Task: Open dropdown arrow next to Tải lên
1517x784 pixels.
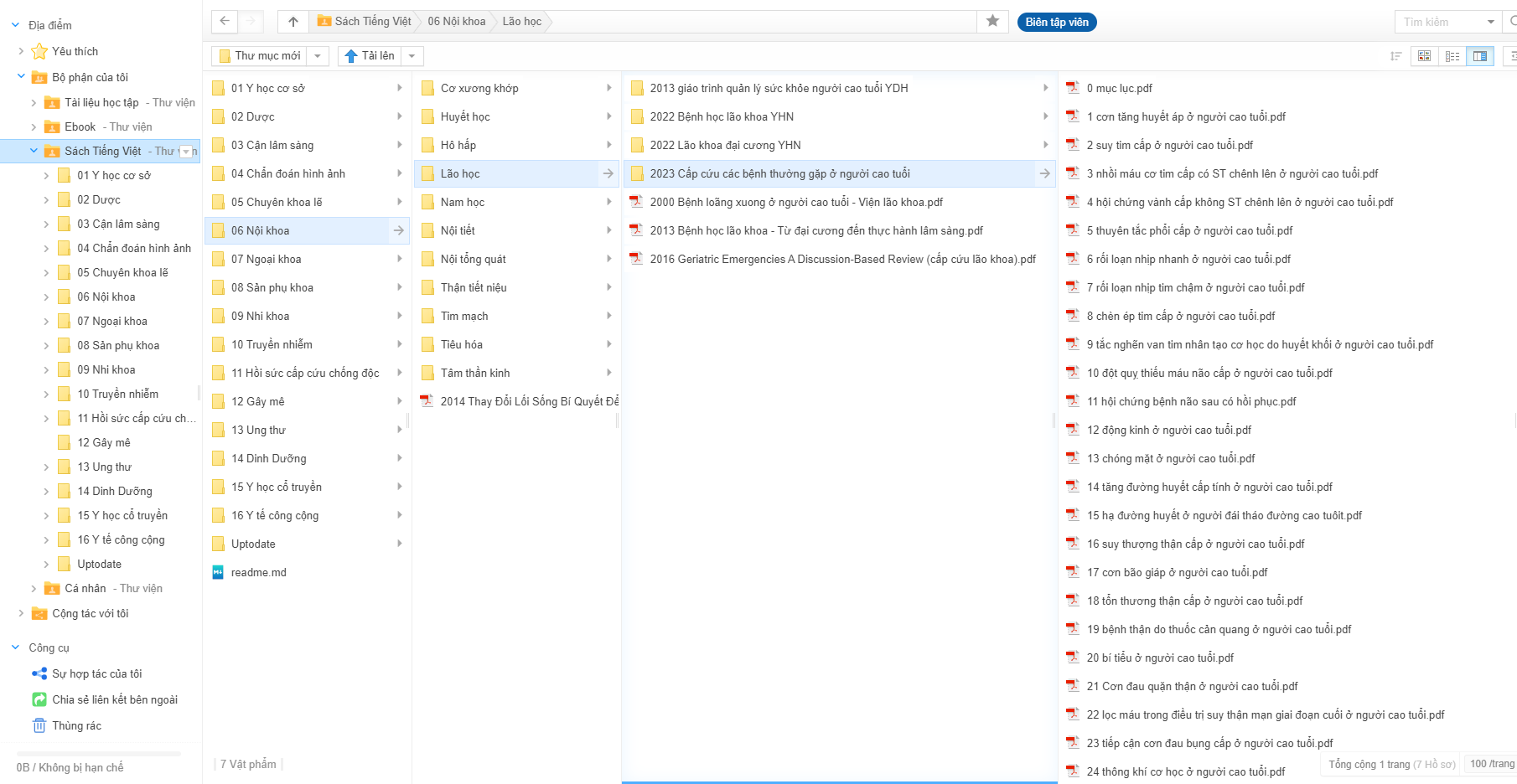Action: [x=412, y=56]
